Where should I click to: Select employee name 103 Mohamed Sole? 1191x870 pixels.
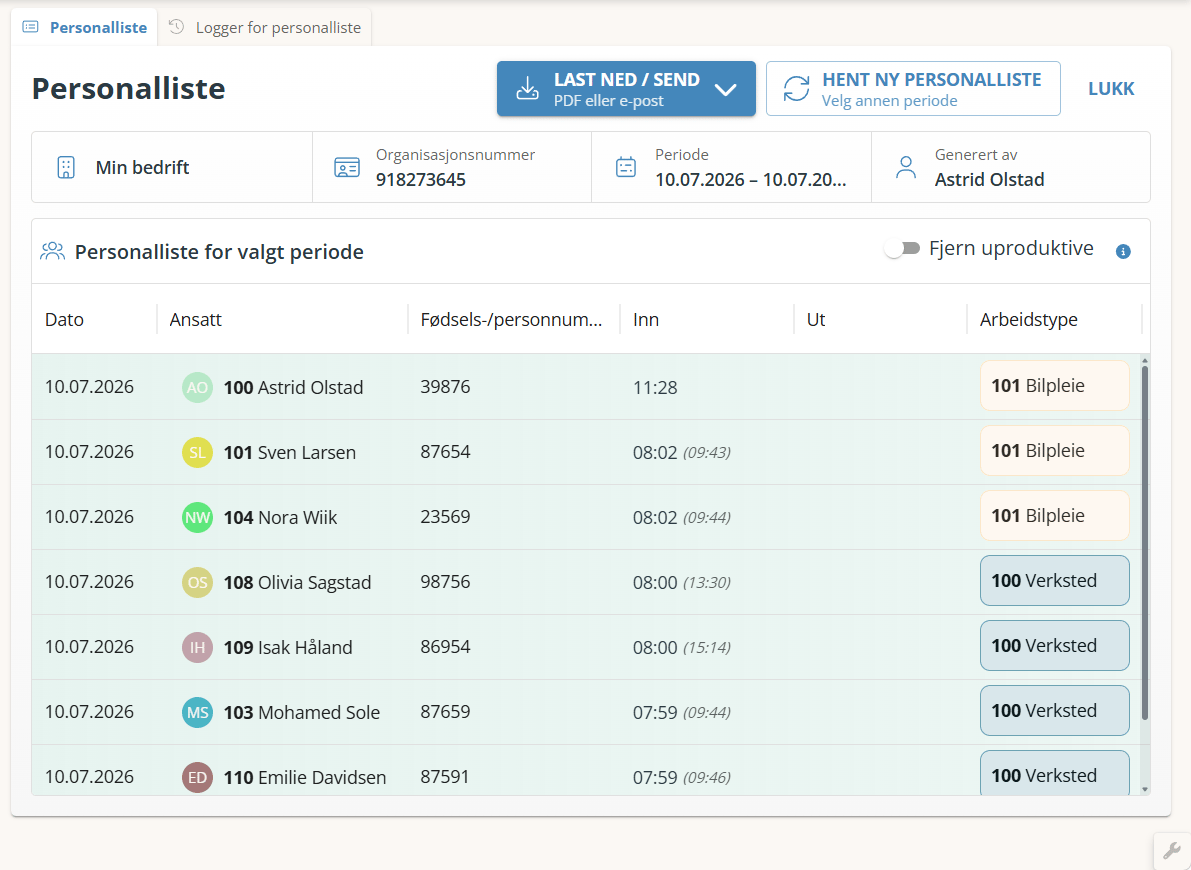[x=302, y=713]
